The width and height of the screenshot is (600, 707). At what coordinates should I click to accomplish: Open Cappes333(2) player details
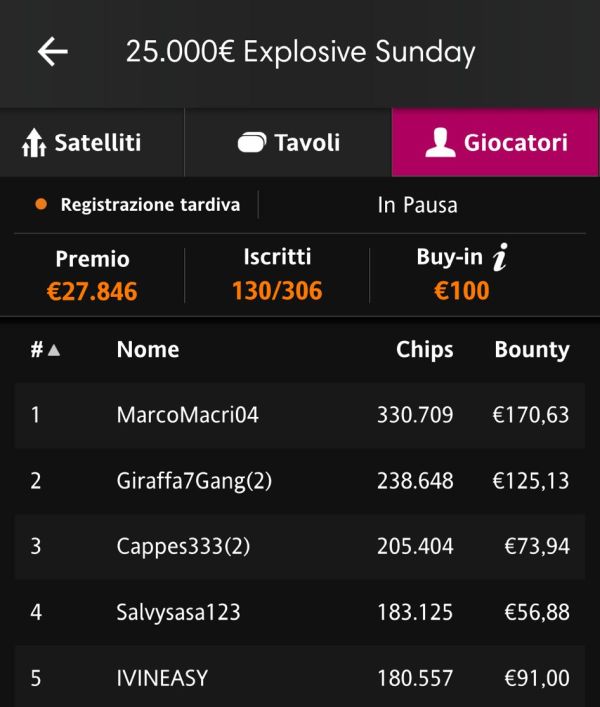[300, 546]
